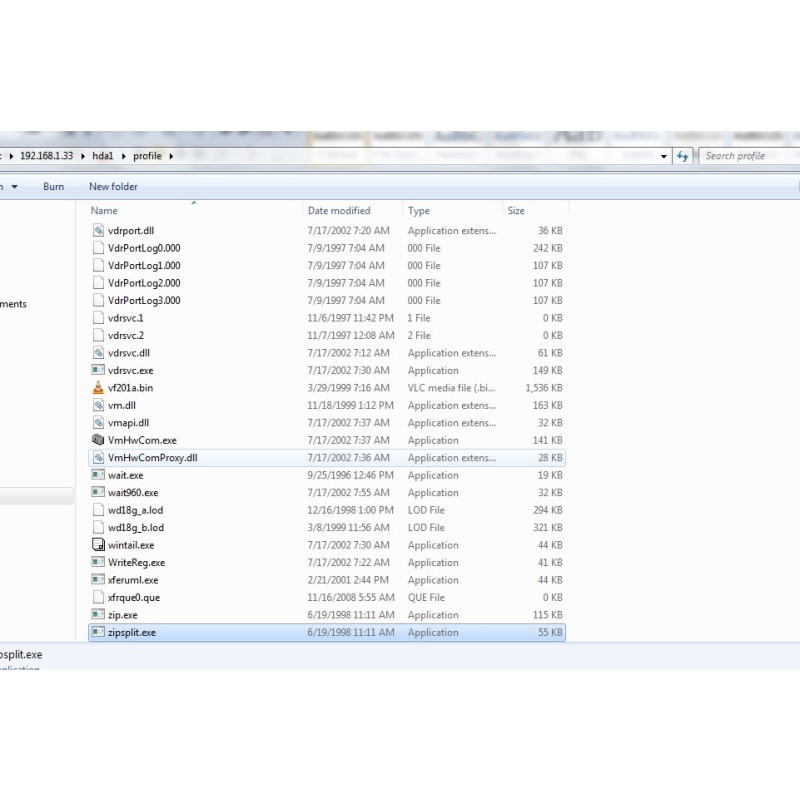Click the zipsplit.exe application icon
800x800 pixels.
[x=98, y=632]
